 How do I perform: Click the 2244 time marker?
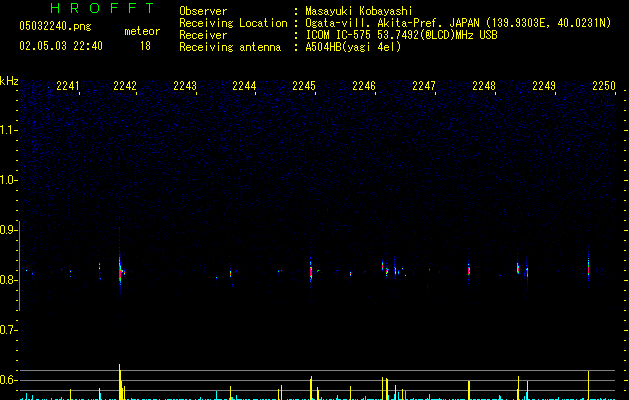coord(244,86)
